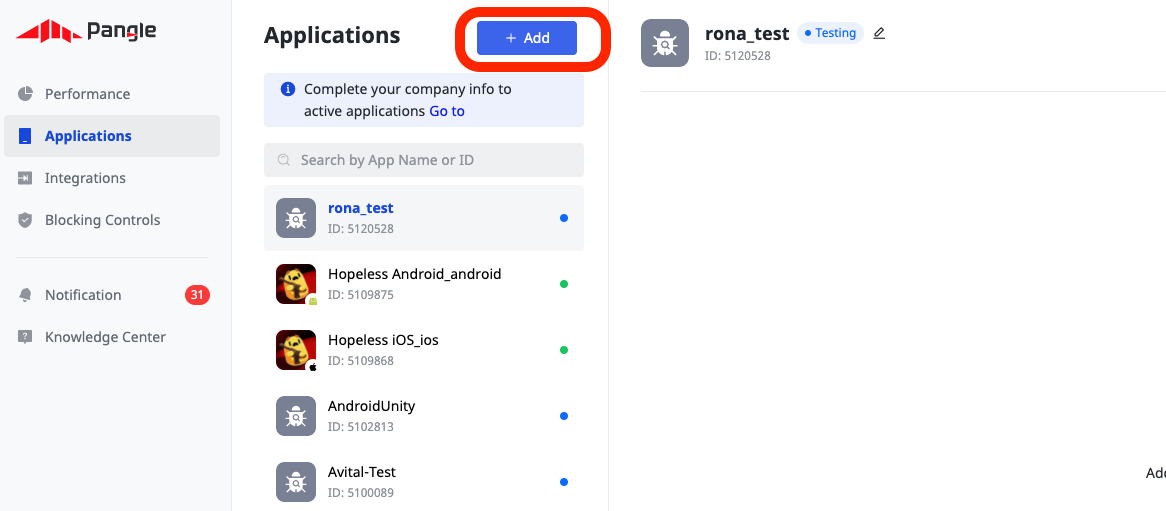1166x511 pixels.
Task: Follow the Go to link
Action: click(447, 111)
